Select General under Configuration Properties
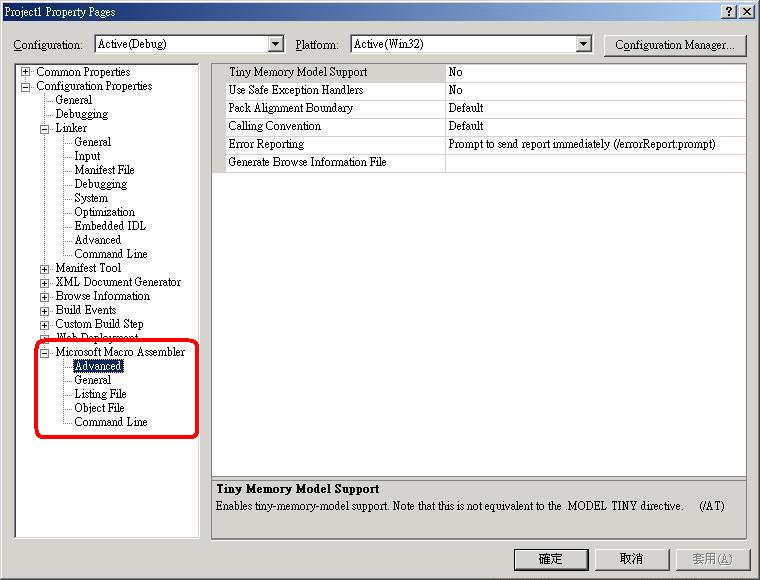Viewport: 760px width, 580px height. coord(73,100)
